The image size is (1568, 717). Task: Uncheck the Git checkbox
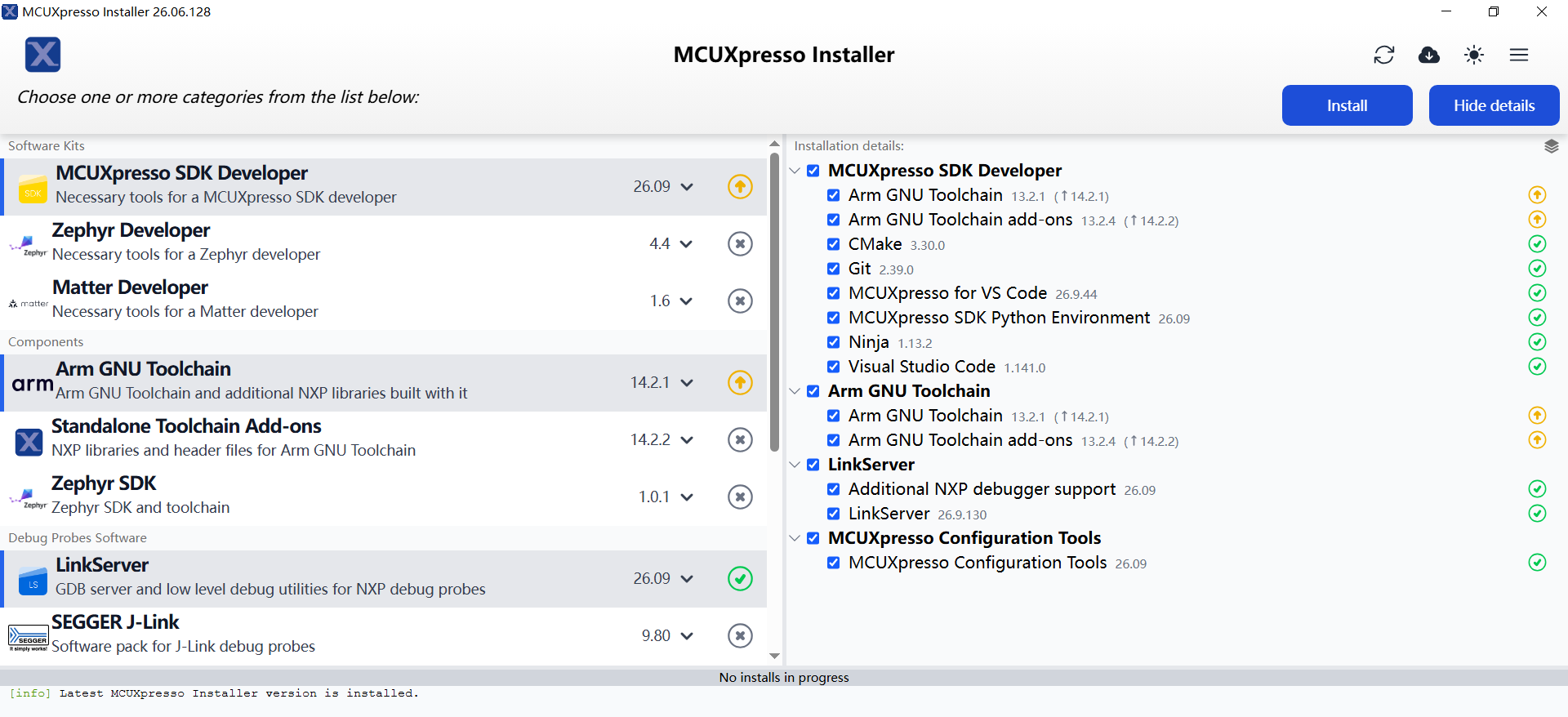pyautogui.click(x=833, y=269)
